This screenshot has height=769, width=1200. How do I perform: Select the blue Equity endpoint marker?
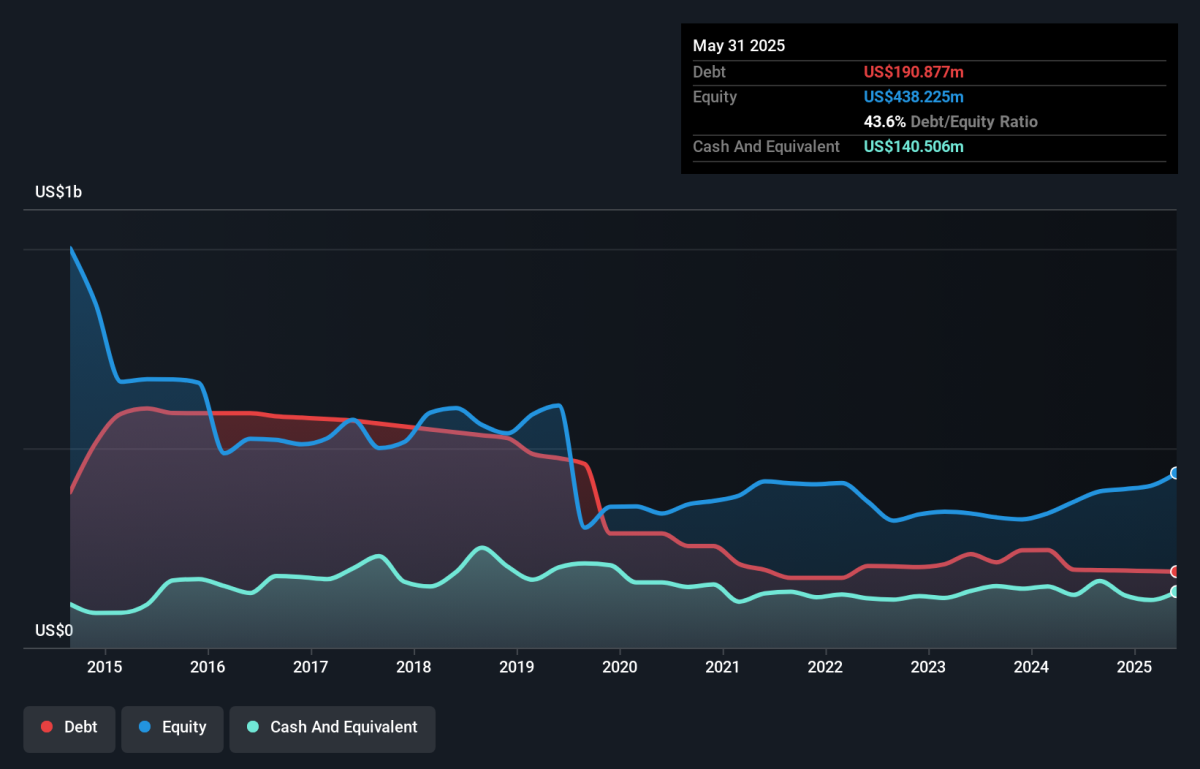click(x=1176, y=473)
